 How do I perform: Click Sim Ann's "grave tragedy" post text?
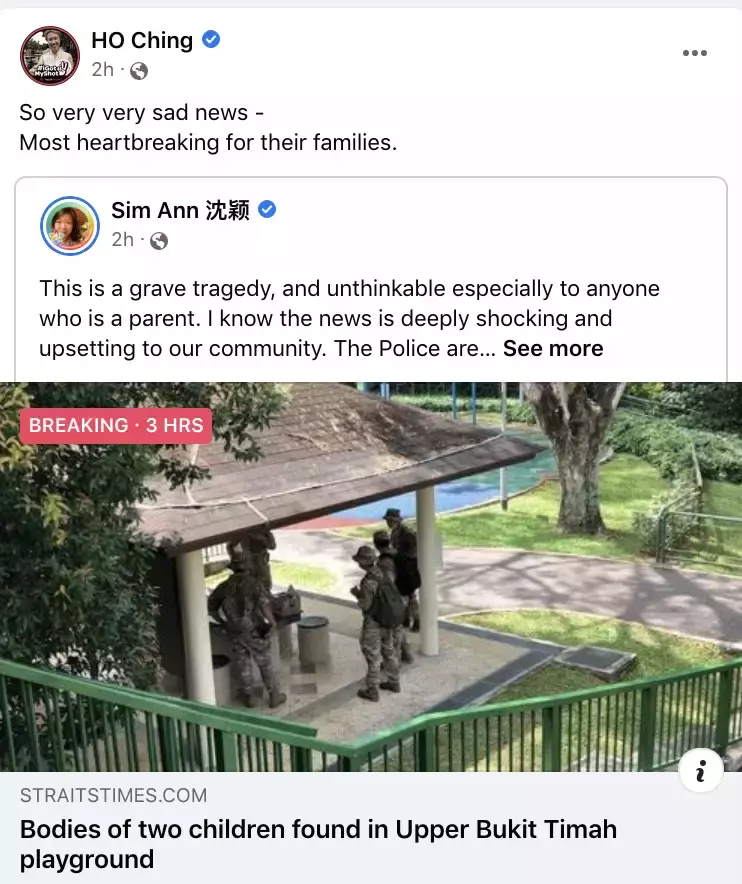(349, 319)
